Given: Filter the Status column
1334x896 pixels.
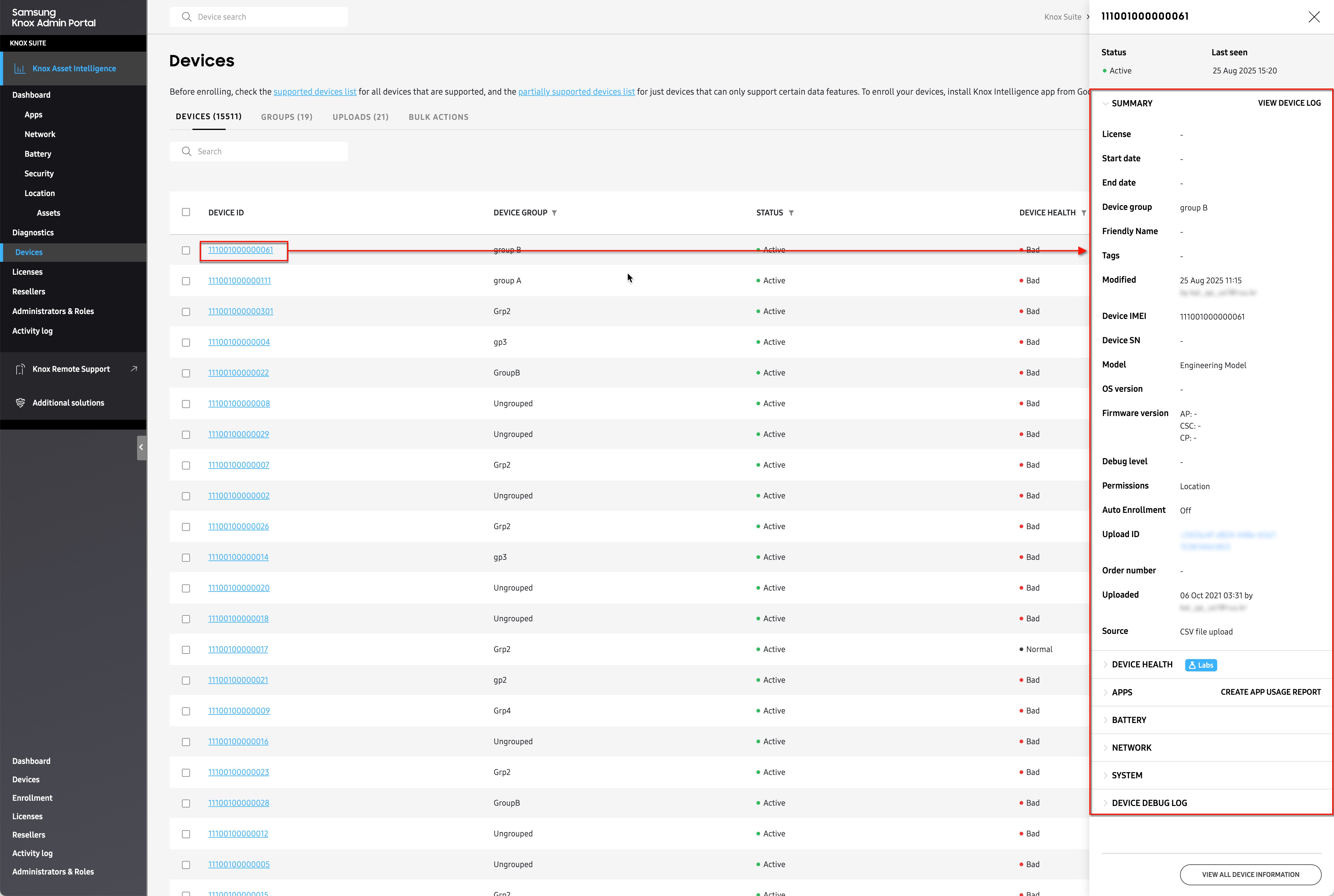Looking at the screenshot, I should 791,213.
